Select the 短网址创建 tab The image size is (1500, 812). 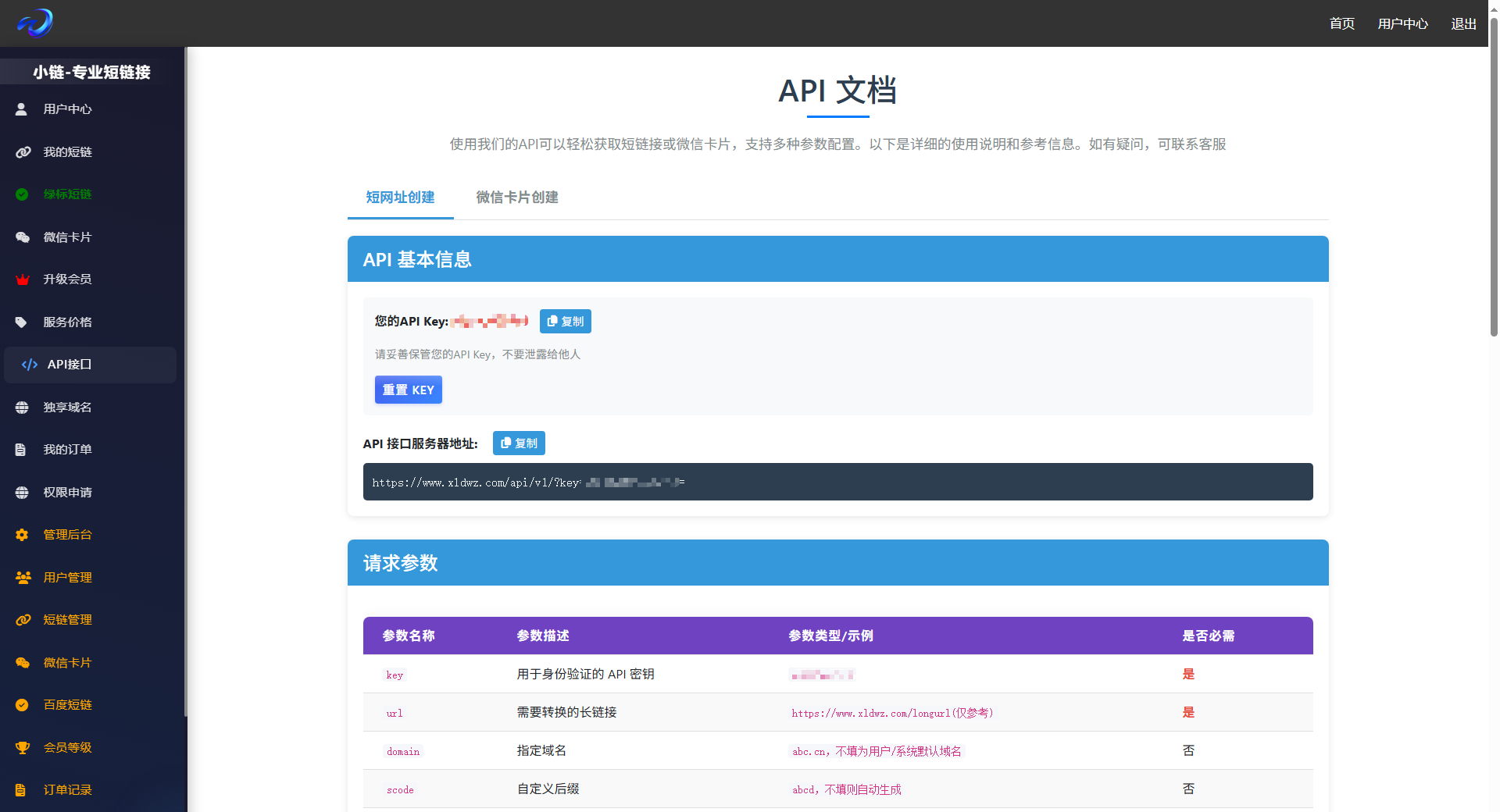(x=400, y=198)
